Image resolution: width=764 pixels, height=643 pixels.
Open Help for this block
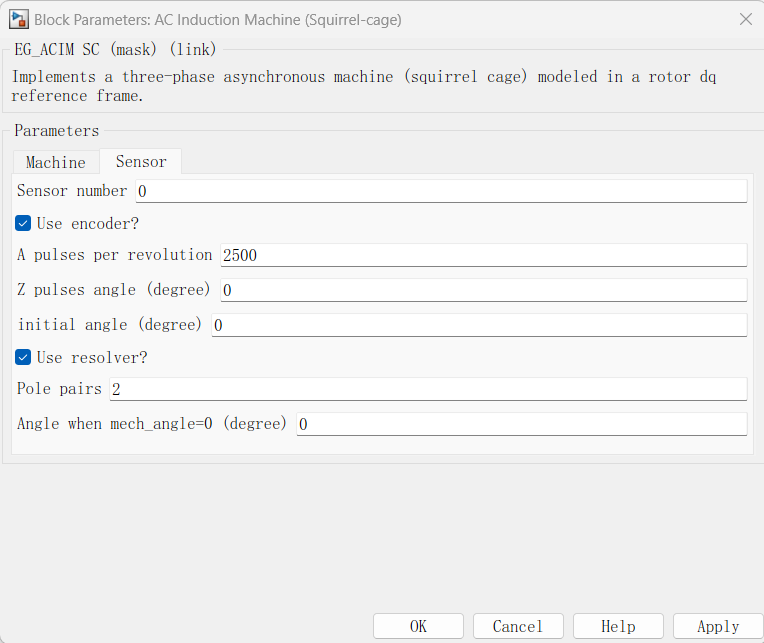[x=618, y=626]
